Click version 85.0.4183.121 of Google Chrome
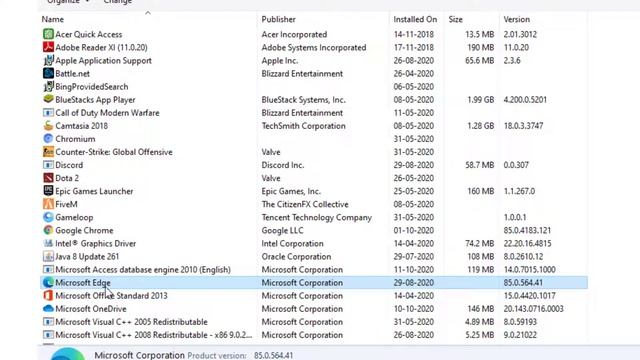The image size is (640, 360). 527,230
